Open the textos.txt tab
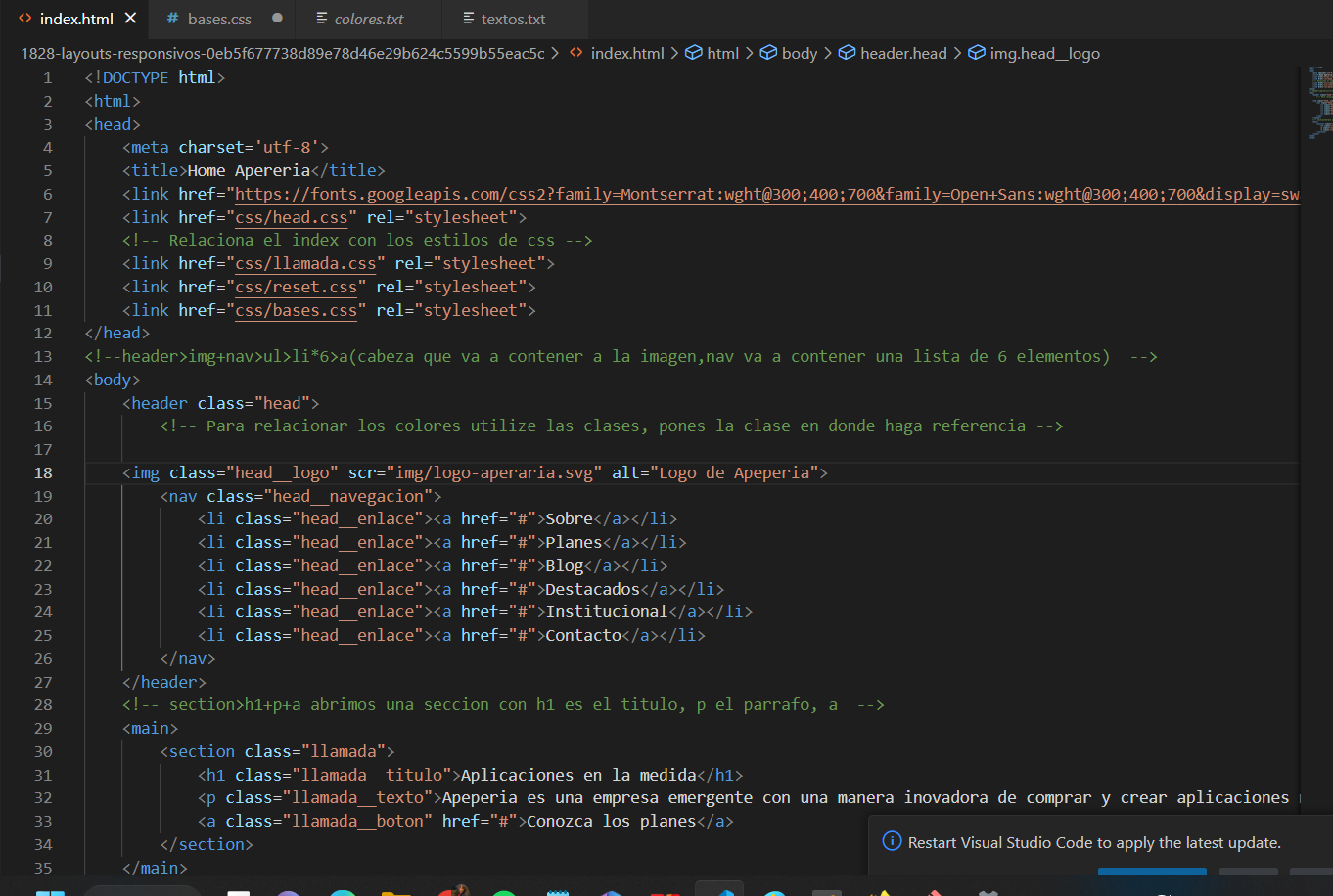This screenshot has height=896, width=1333. 513,19
